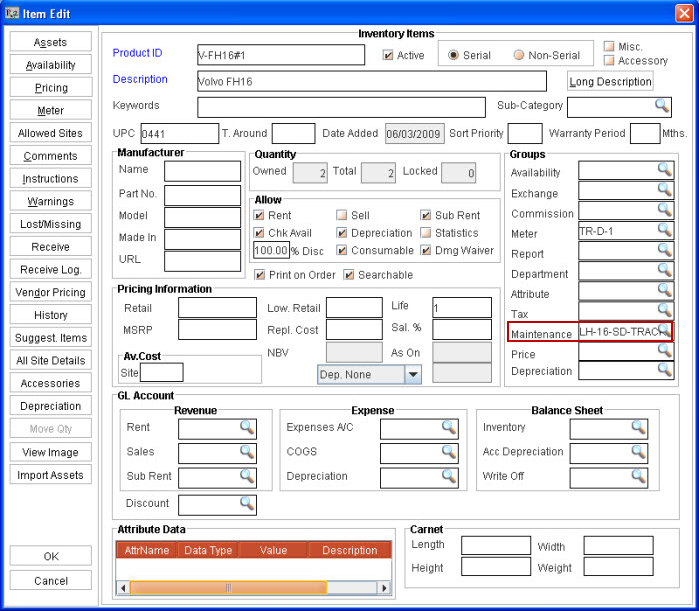Open the Pricing section from sidebar
The height and width of the screenshot is (611, 699).
pos(51,88)
